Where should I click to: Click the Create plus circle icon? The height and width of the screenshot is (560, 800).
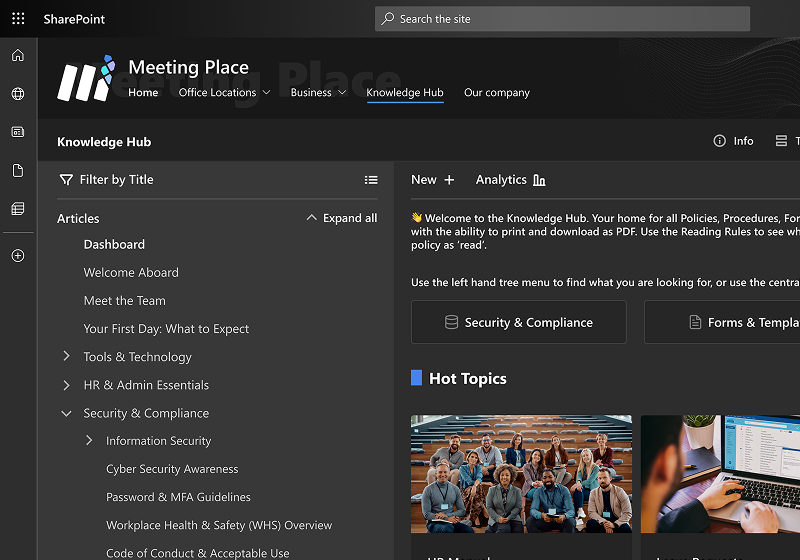pyautogui.click(x=18, y=256)
